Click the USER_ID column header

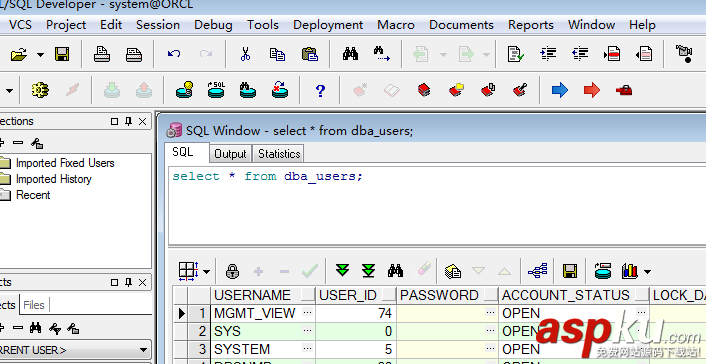point(356,295)
